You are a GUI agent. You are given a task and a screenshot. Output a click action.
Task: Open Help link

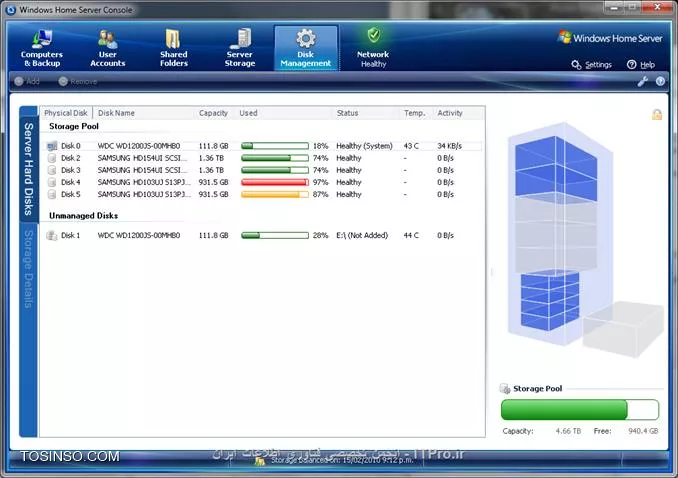641,64
